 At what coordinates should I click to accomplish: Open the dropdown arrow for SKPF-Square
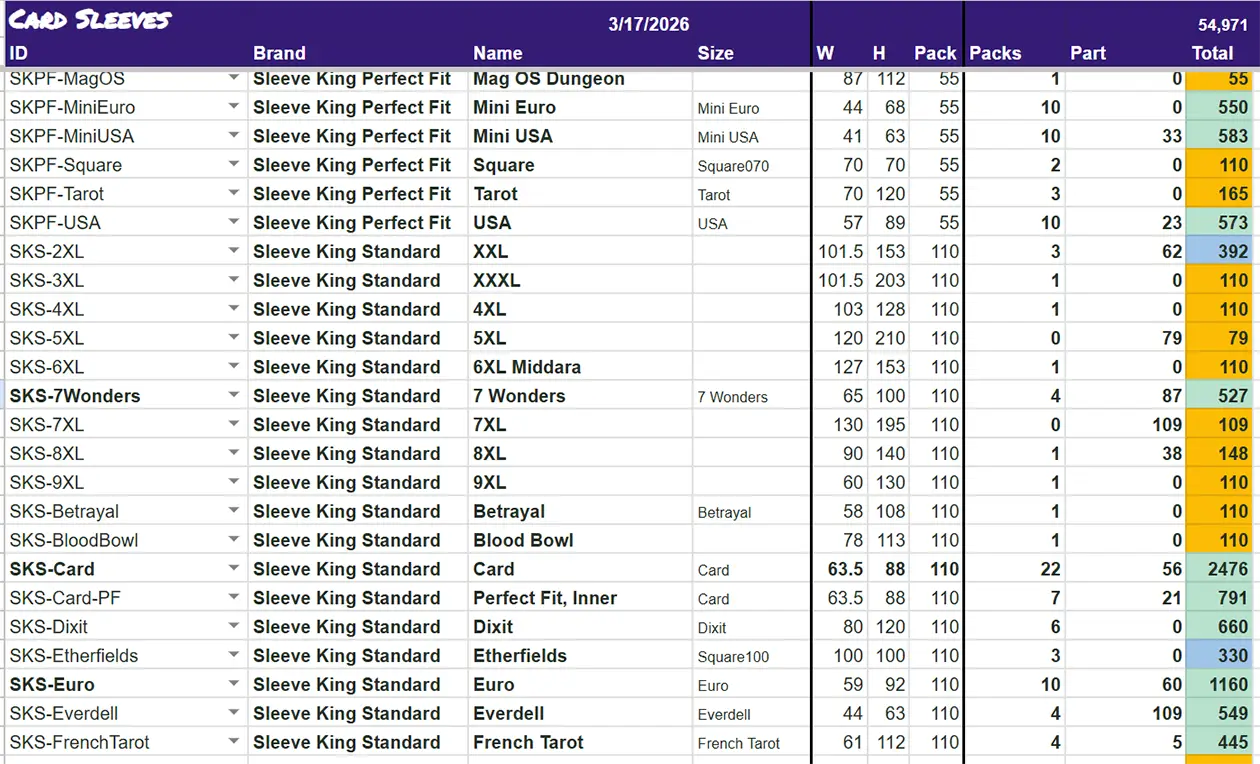tap(234, 165)
